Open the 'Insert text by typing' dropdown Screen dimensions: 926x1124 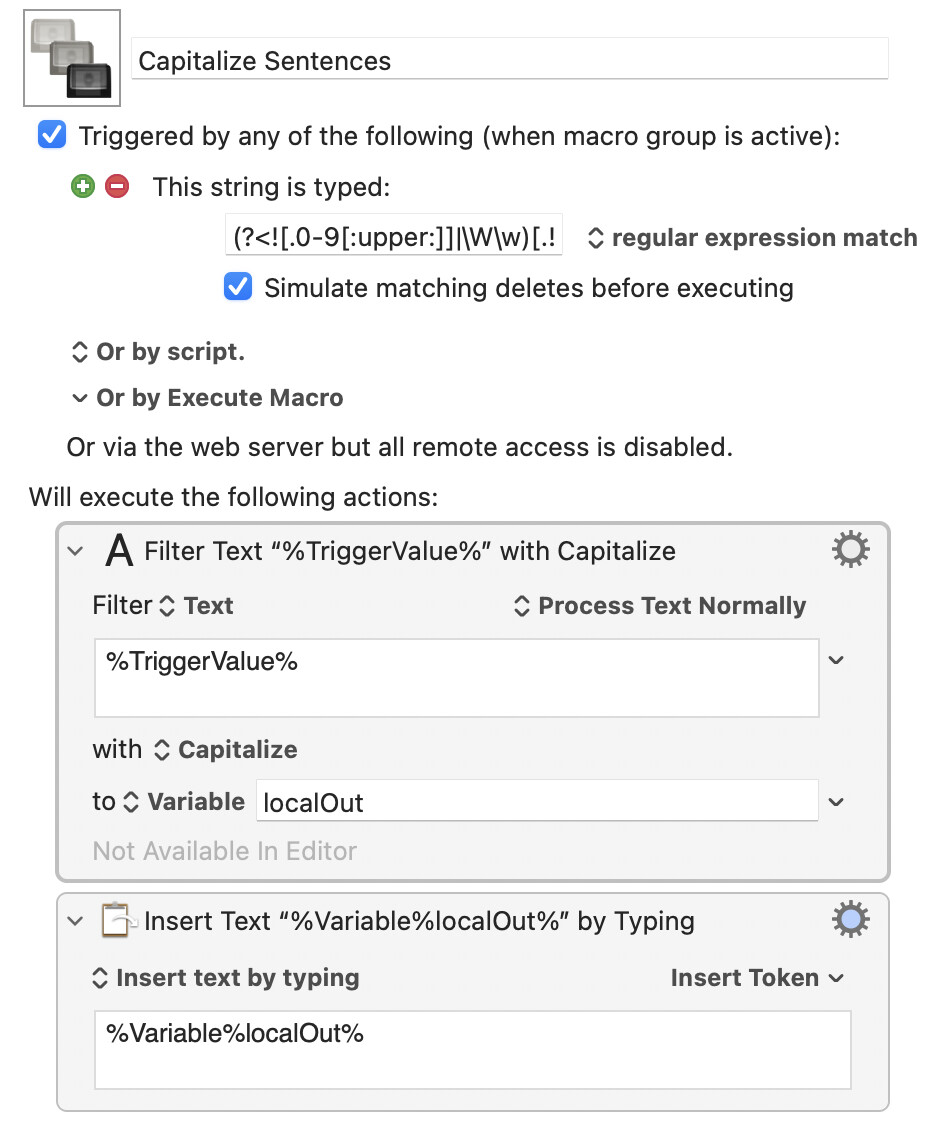pos(226,978)
